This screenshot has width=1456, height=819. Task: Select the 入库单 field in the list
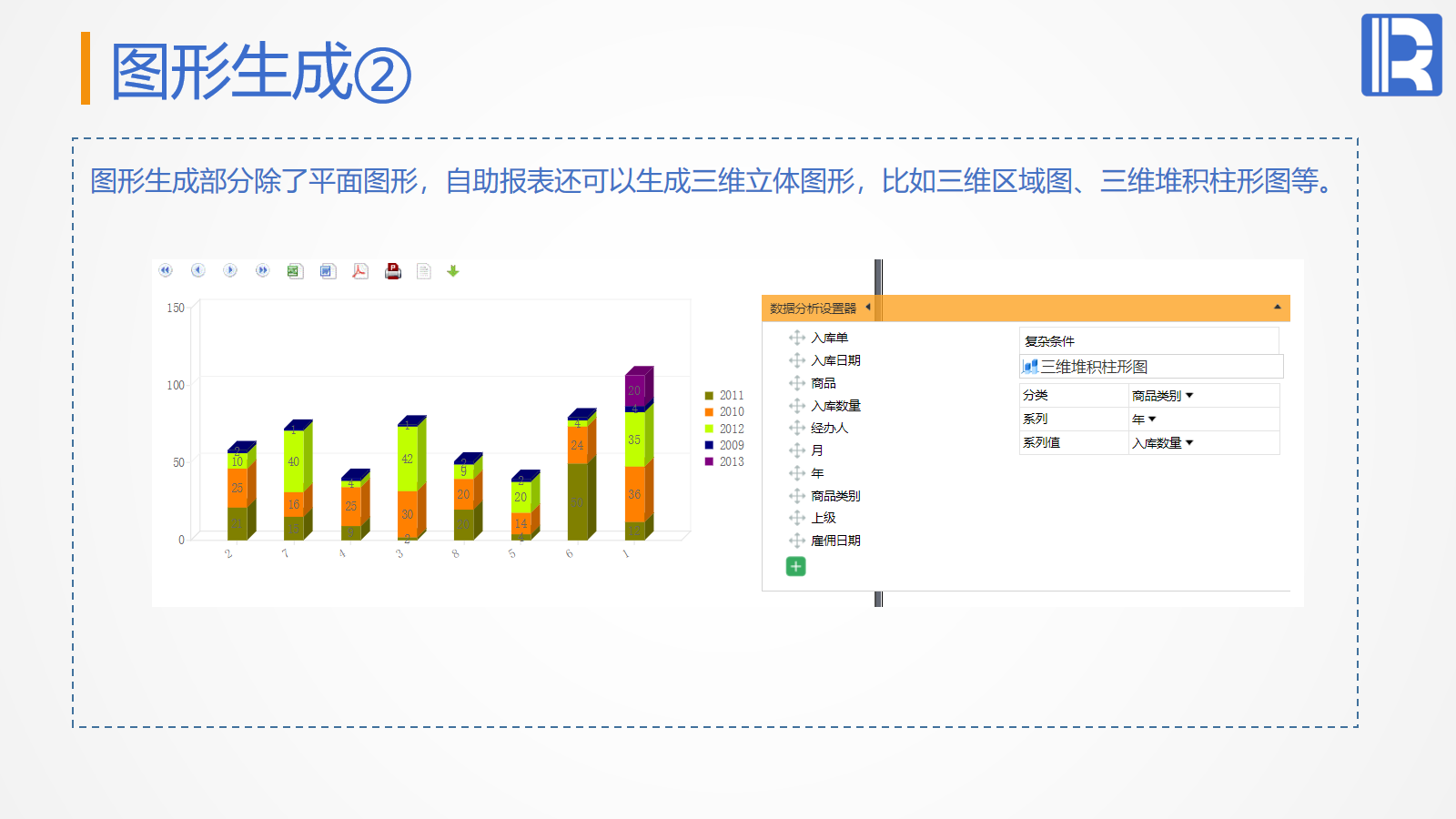coord(830,338)
